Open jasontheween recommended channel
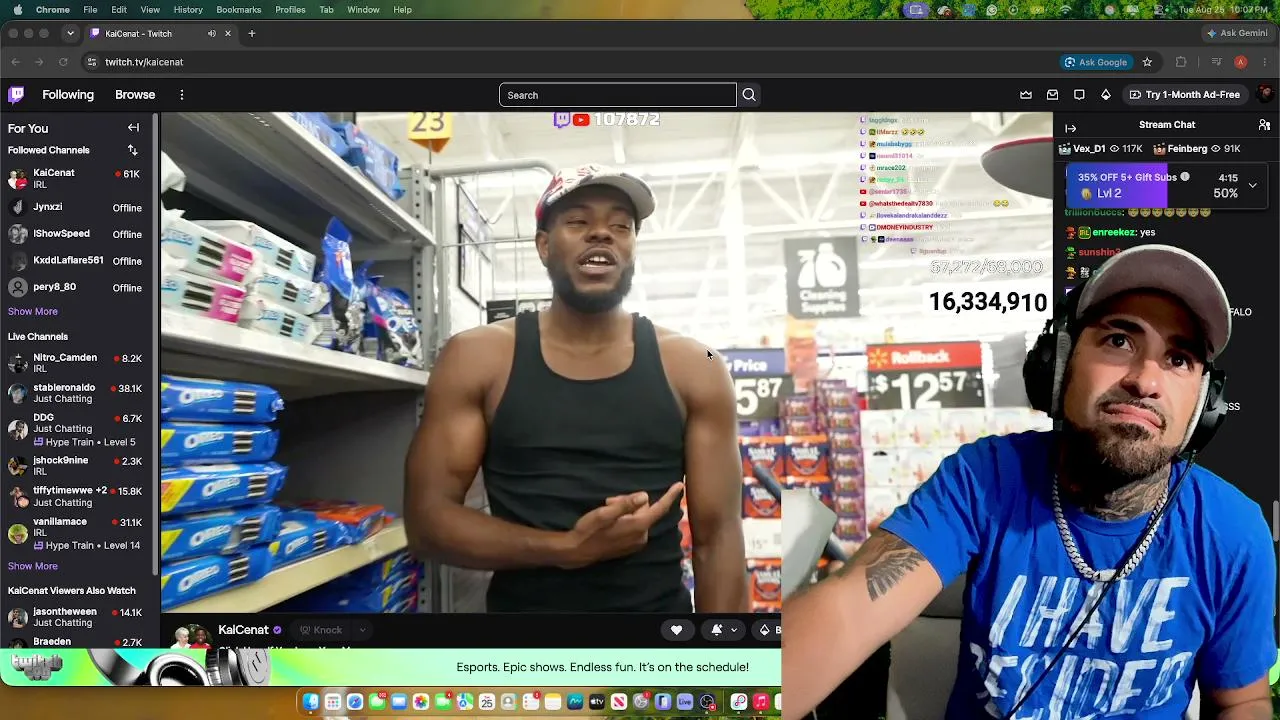 [78, 617]
